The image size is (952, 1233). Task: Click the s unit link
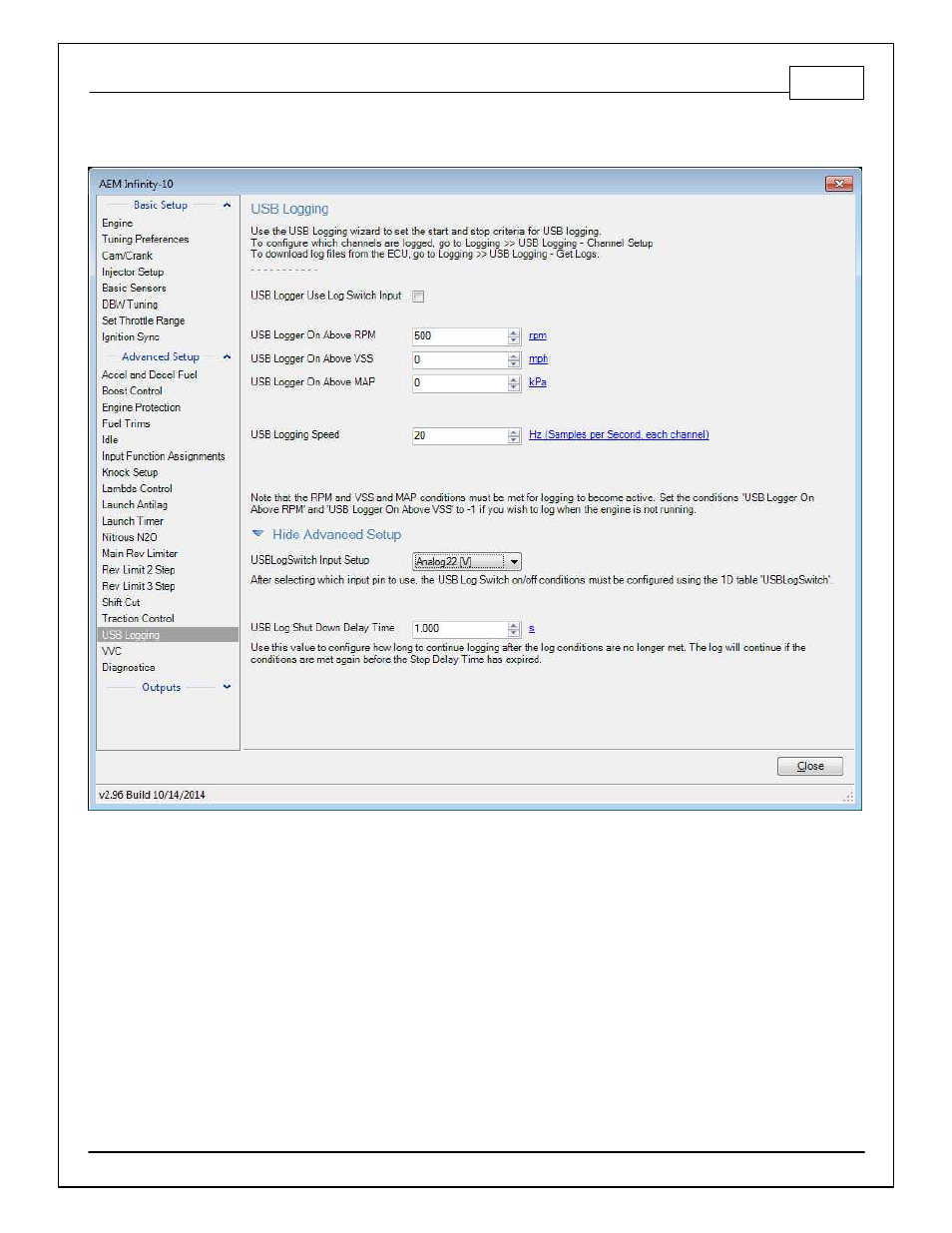(x=532, y=629)
